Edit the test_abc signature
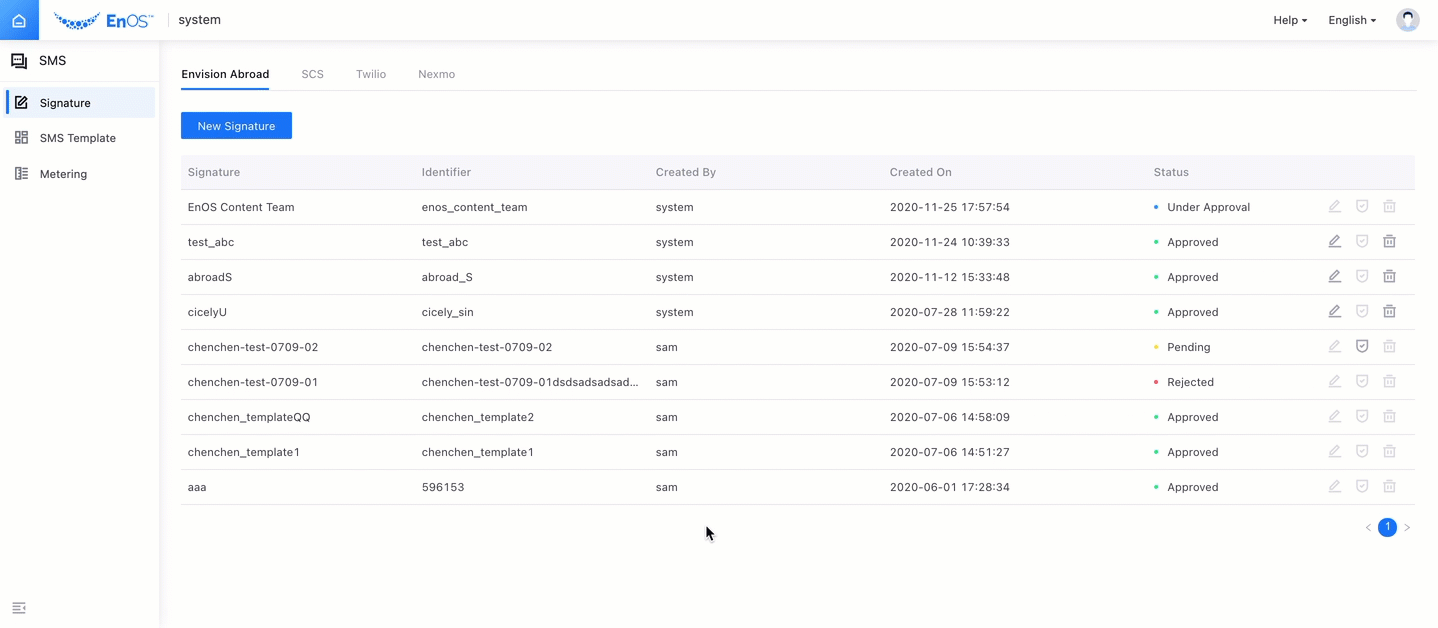 pos(1334,242)
